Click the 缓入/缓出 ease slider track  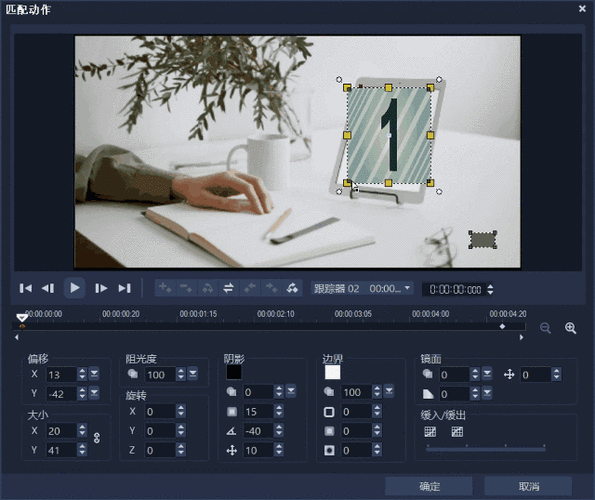tap(486, 449)
